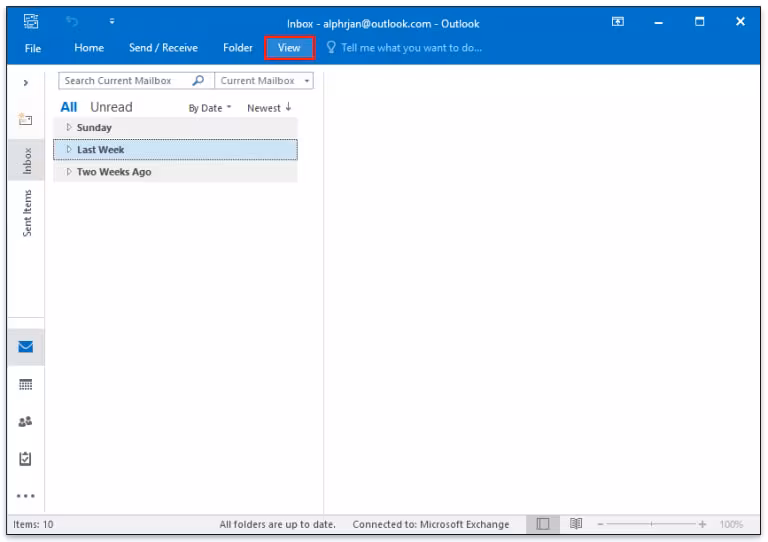Open the Customize Quick Access Toolbar arrow
The width and height of the screenshot is (768, 542).
coord(112,21)
